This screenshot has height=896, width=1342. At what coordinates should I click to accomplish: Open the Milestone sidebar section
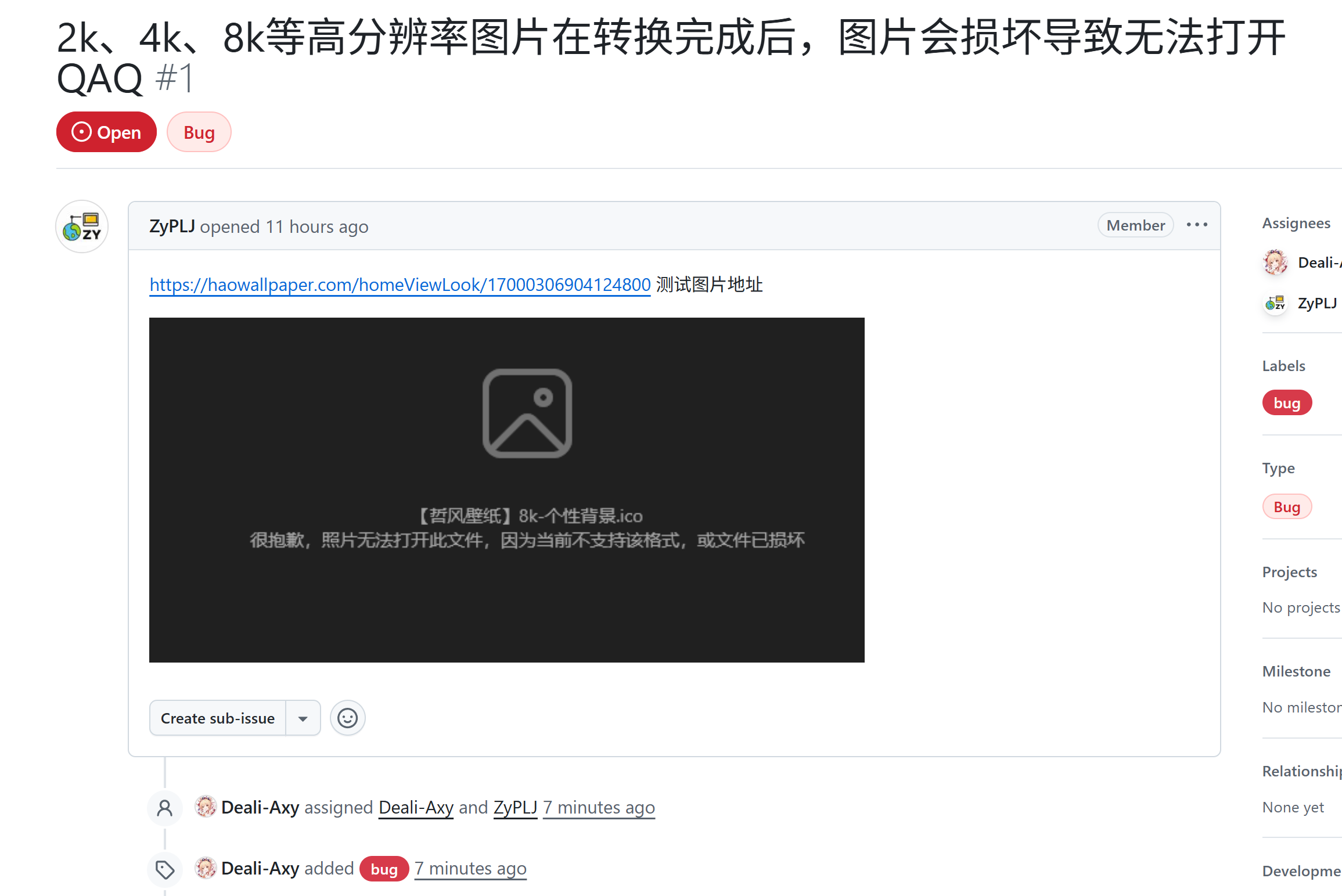pos(1296,671)
